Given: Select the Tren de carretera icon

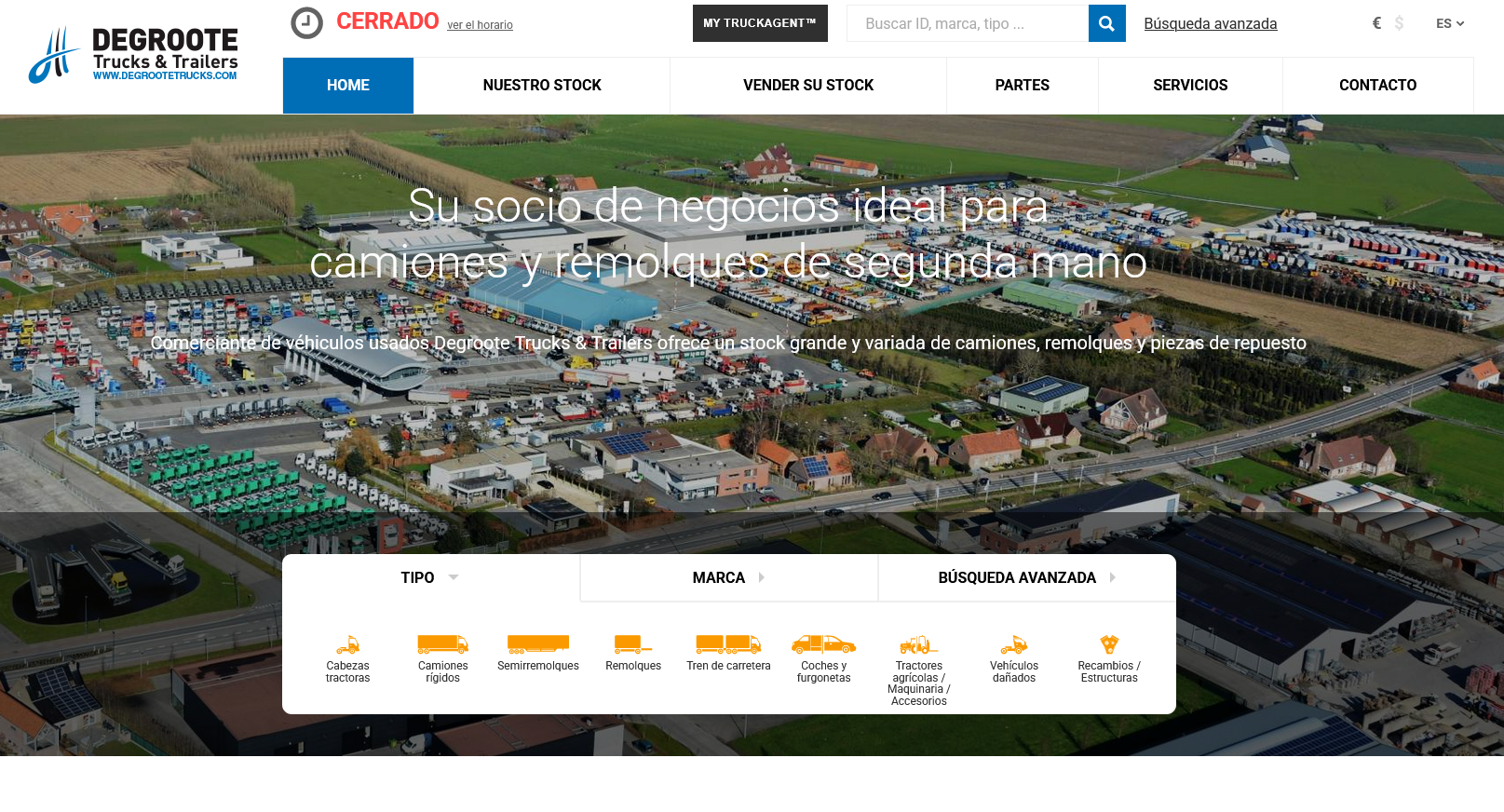Looking at the screenshot, I should tap(728, 644).
